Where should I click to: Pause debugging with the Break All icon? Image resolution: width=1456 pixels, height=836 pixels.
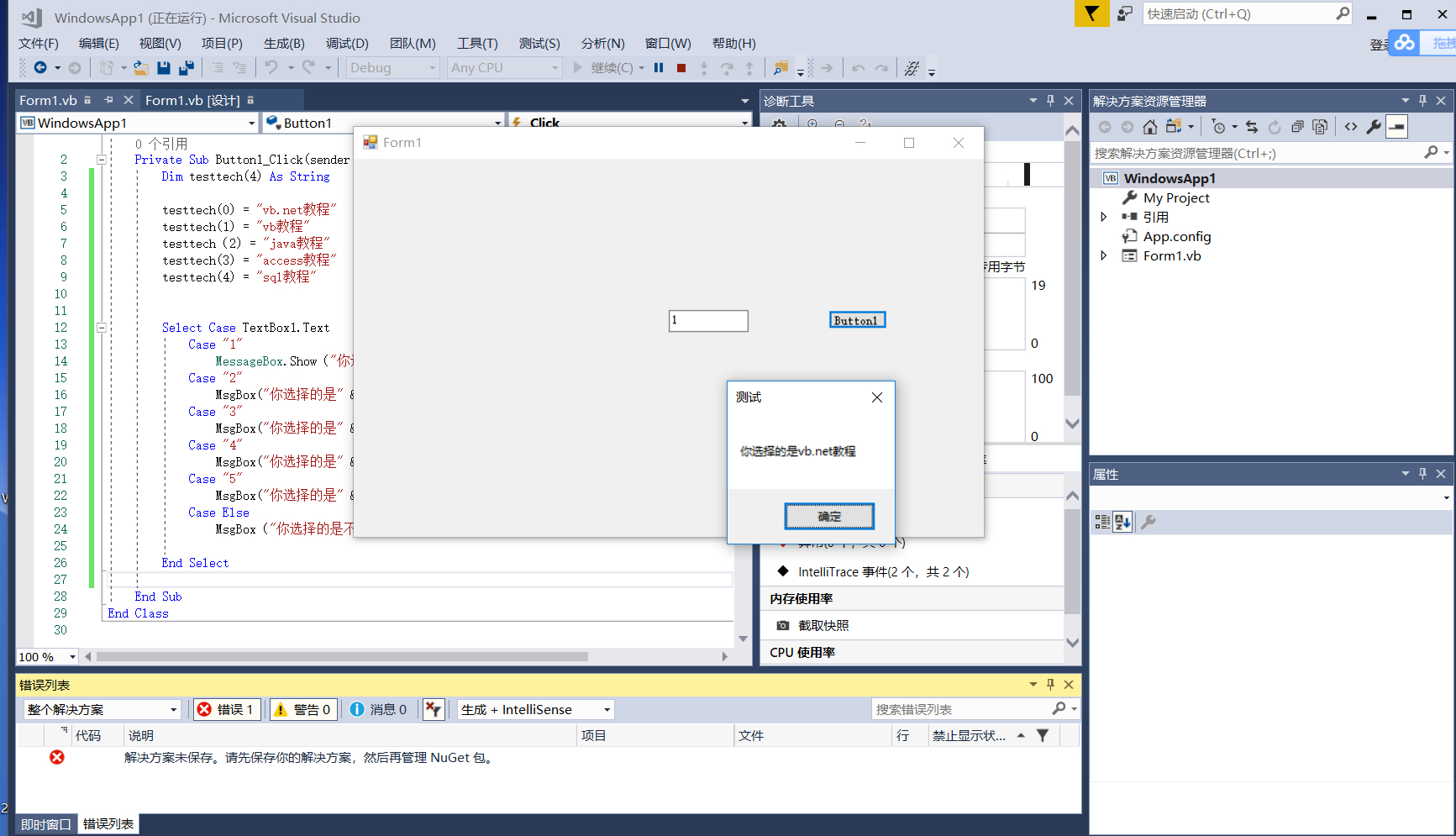click(x=659, y=68)
